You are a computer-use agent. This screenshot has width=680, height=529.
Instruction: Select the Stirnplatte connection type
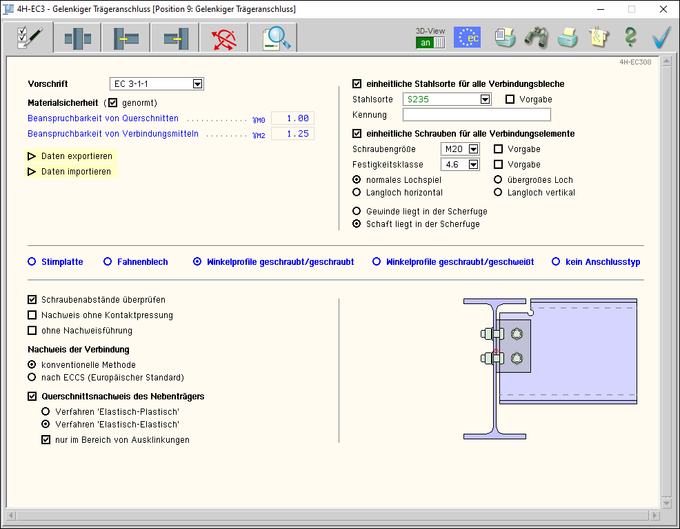click(x=32, y=261)
